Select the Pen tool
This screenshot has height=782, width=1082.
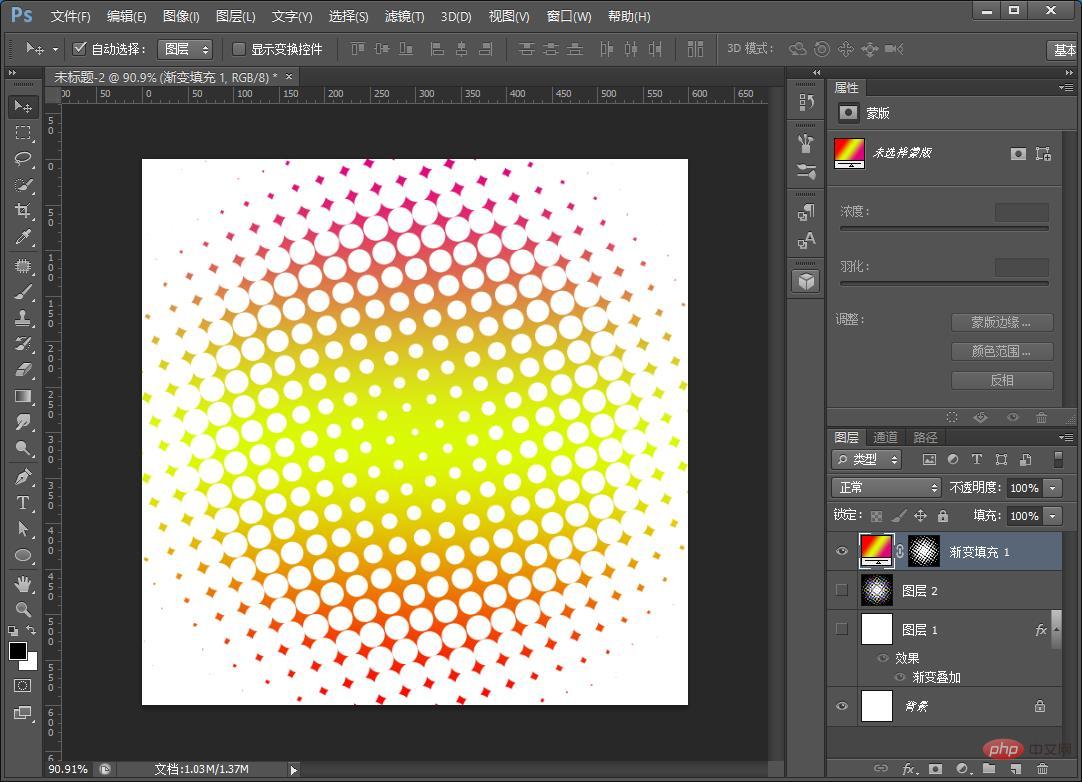tap(23, 476)
